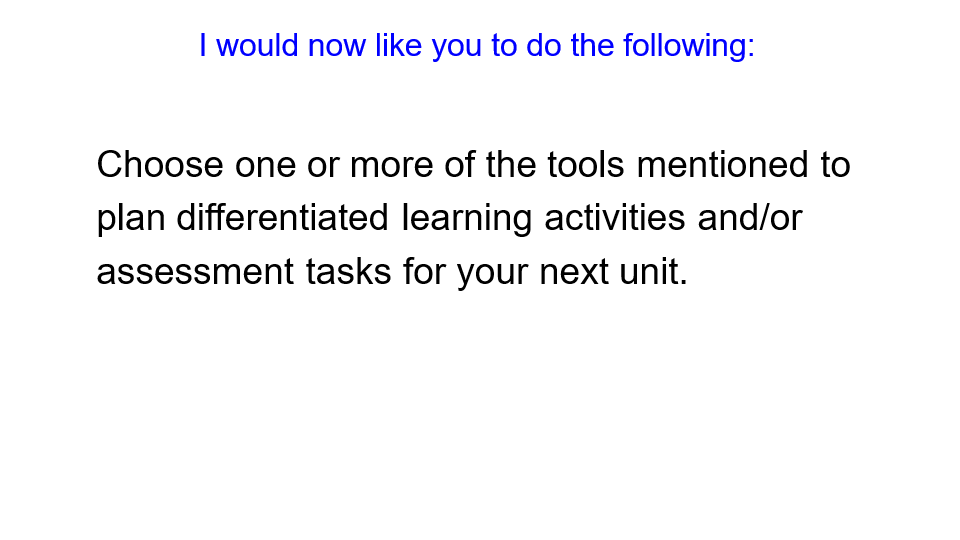
Task: Click the blue heading text line
Action: 476,46
